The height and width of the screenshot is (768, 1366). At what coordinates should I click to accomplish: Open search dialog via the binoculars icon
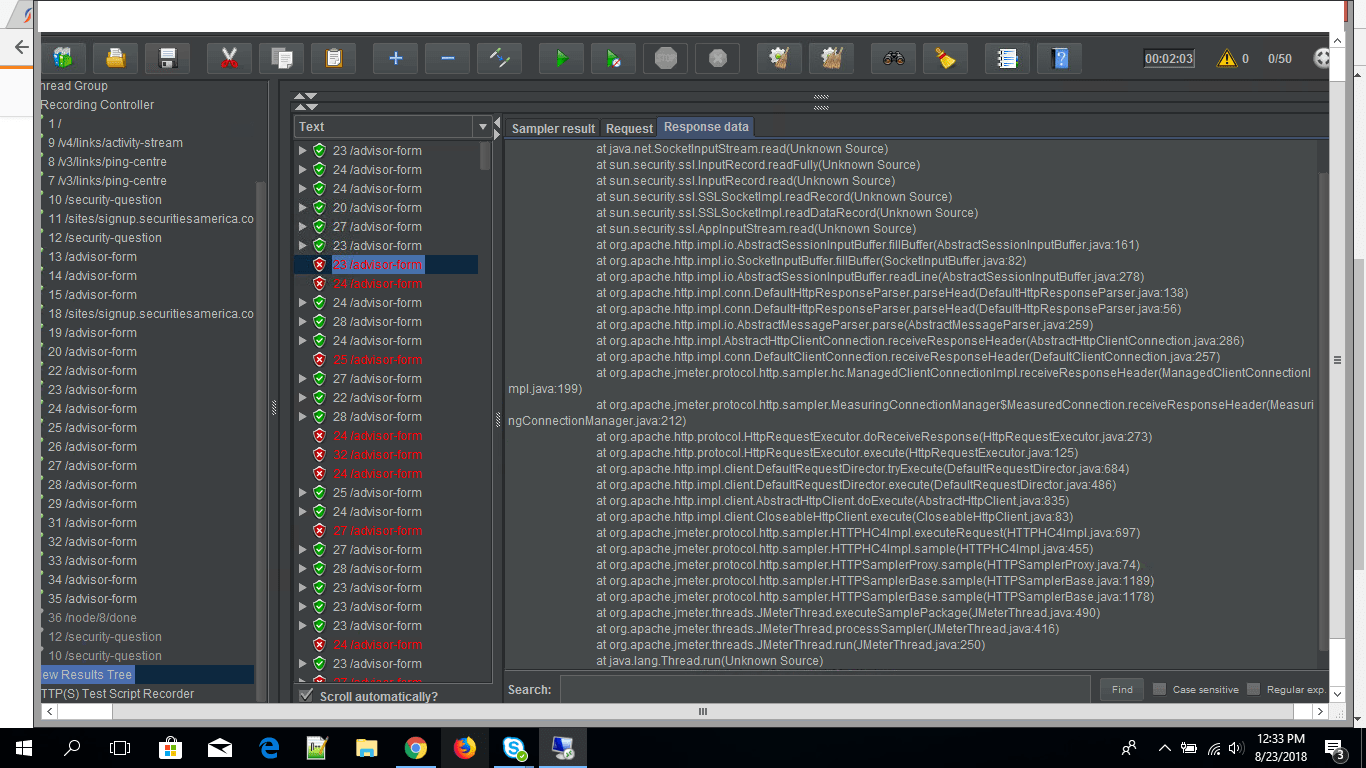coord(893,58)
